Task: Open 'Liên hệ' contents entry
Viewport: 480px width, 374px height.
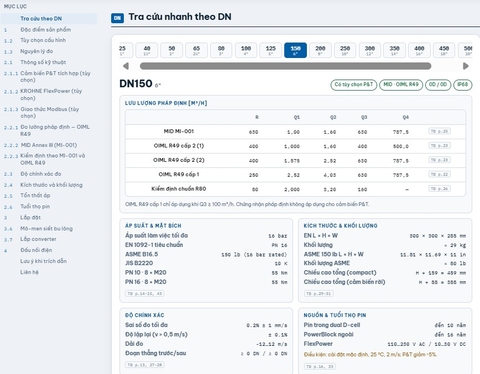Action: [x=29, y=272]
